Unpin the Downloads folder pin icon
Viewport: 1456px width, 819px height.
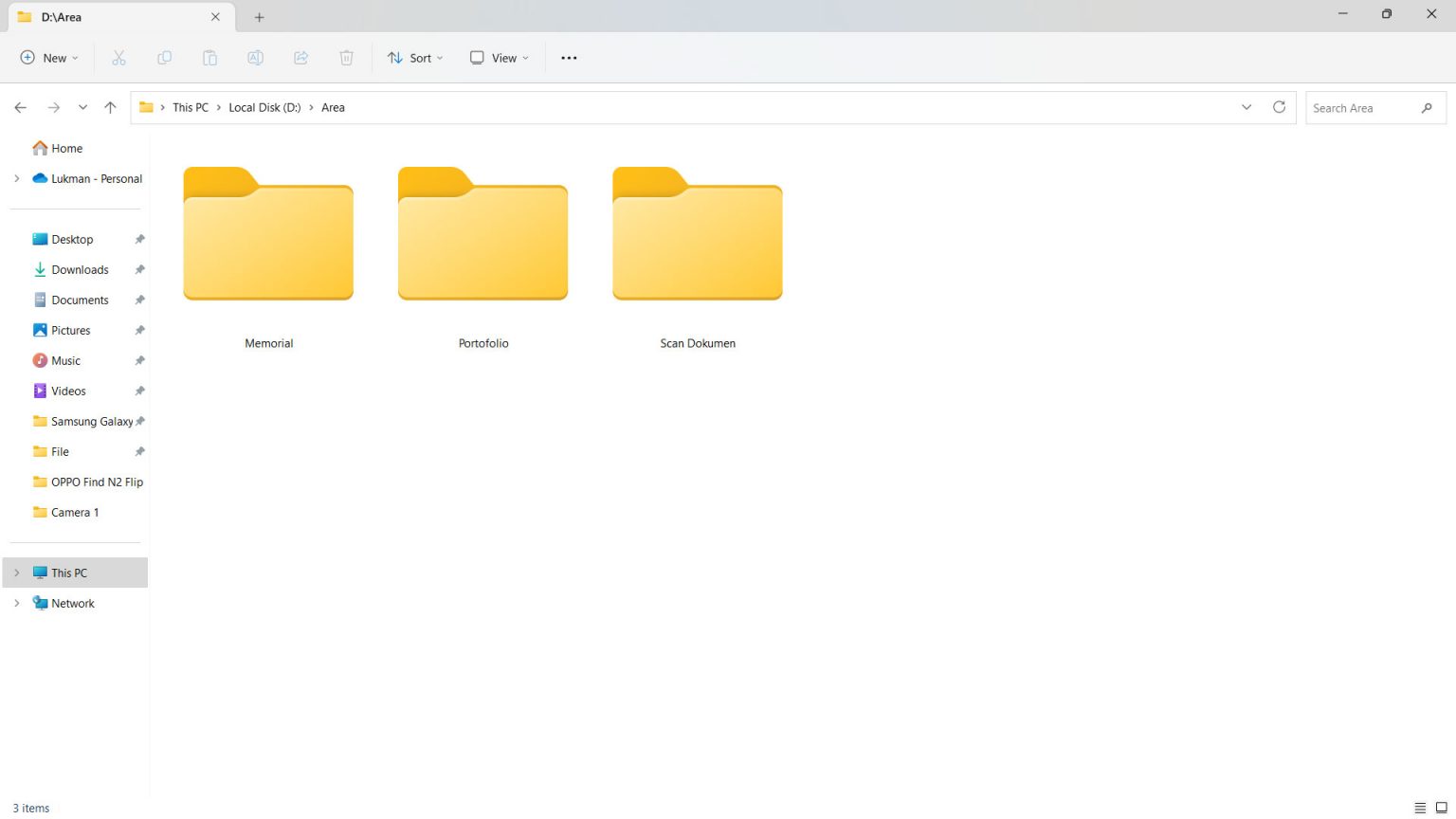click(x=140, y=269)
